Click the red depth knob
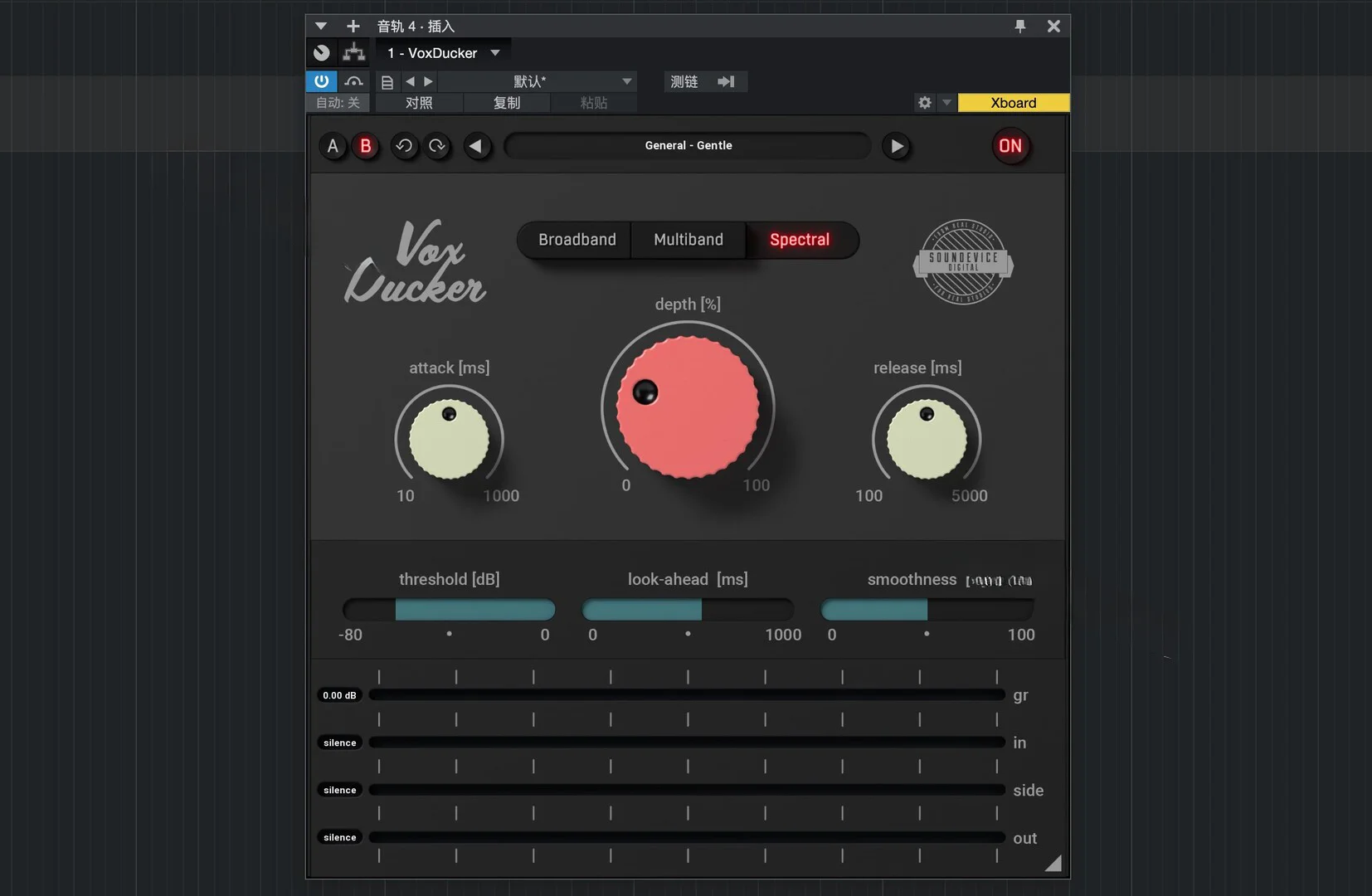The height and width of the screenshot is (896, 1372). (688, 407)
